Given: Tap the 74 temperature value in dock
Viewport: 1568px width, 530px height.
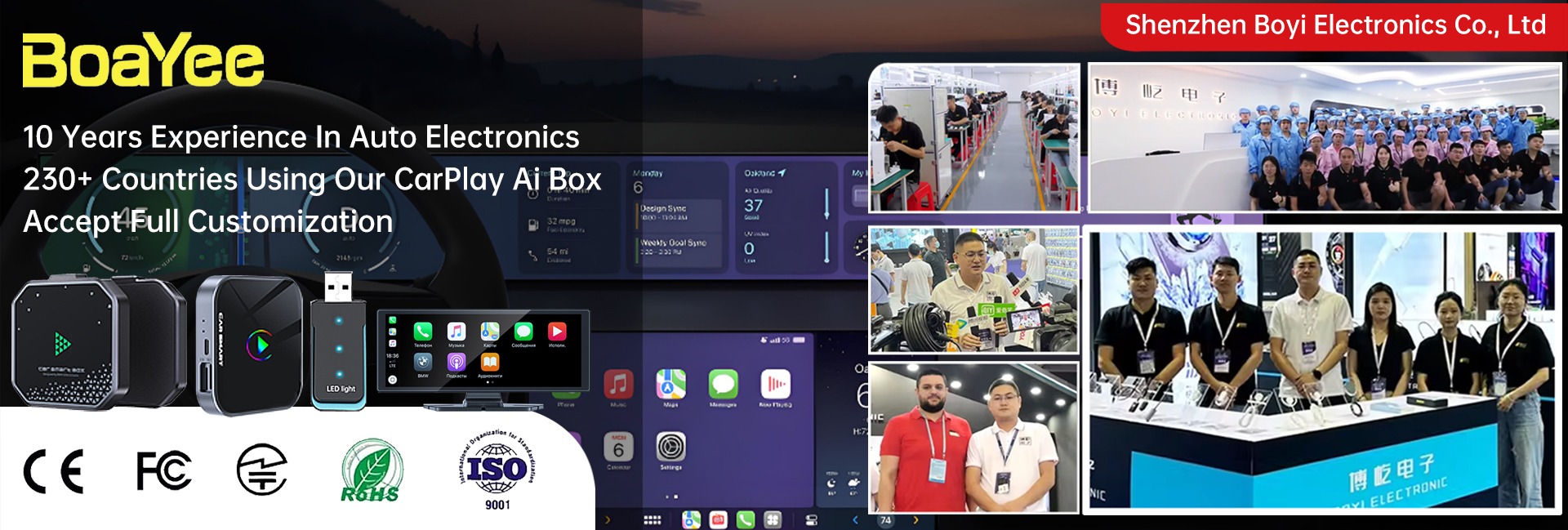Looking at the screenshot, I should pyautogui.click(x=886, y=520).
